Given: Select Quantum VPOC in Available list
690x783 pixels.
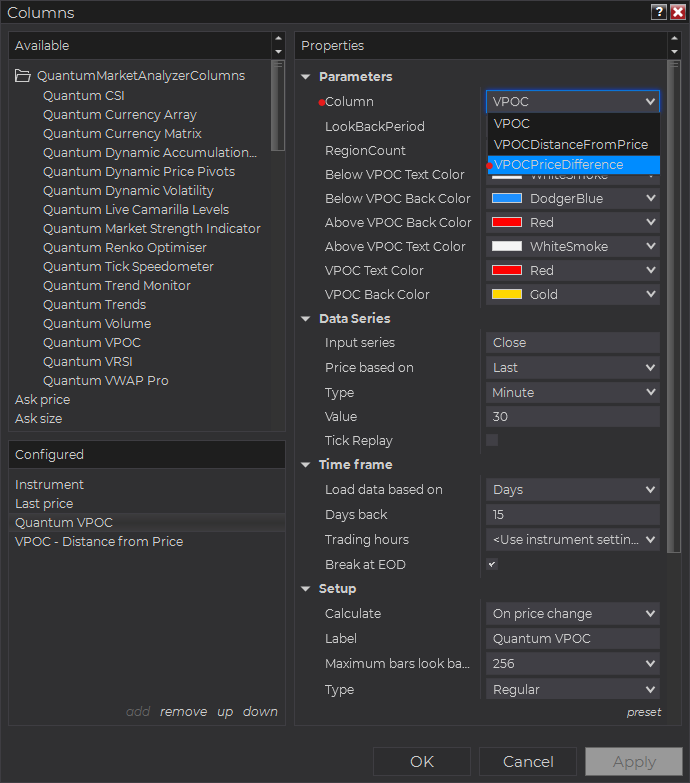Looking at the screenshot, I should coord(92,343).
